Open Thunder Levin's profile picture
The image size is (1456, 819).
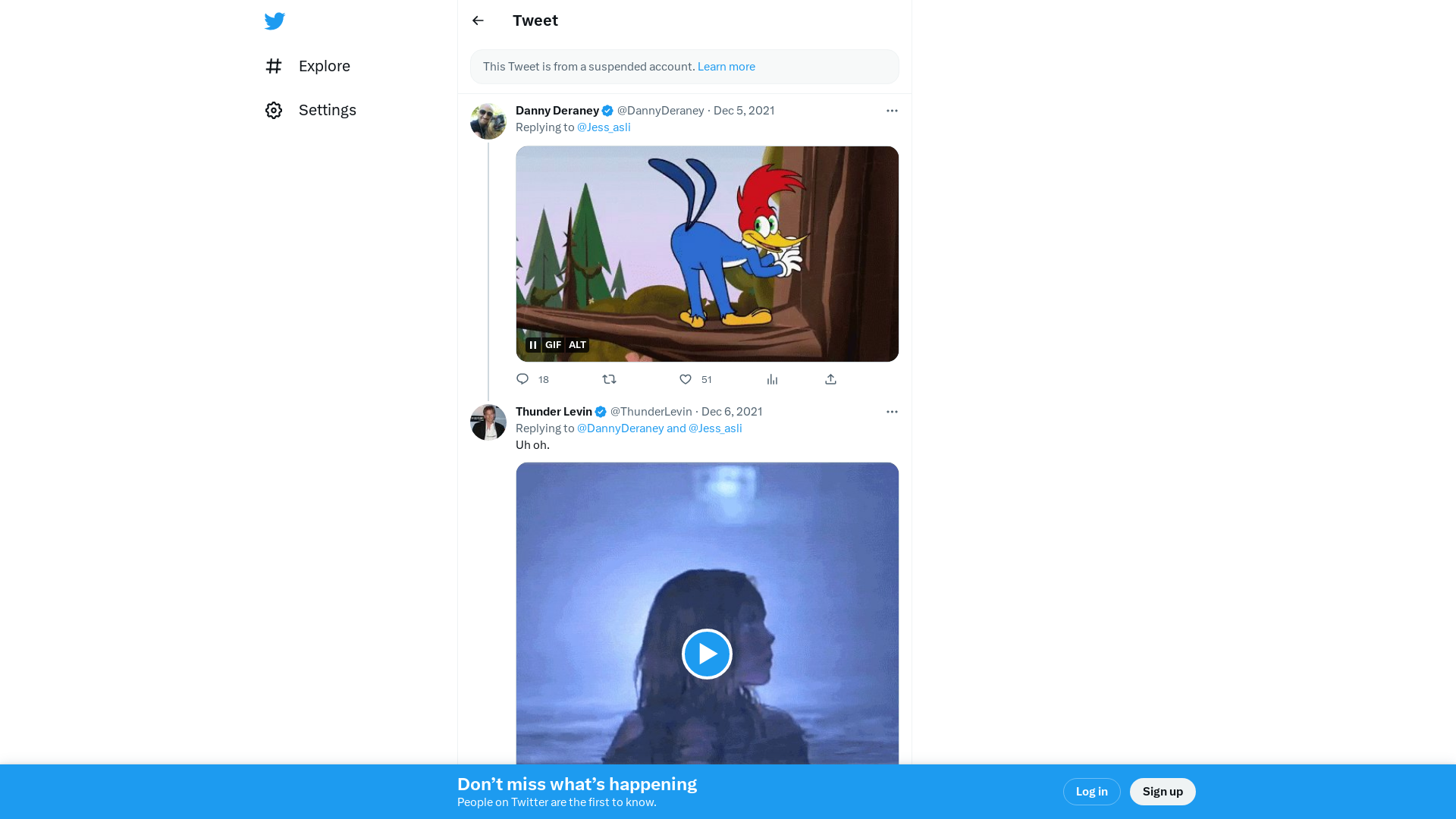pos(488,422)
